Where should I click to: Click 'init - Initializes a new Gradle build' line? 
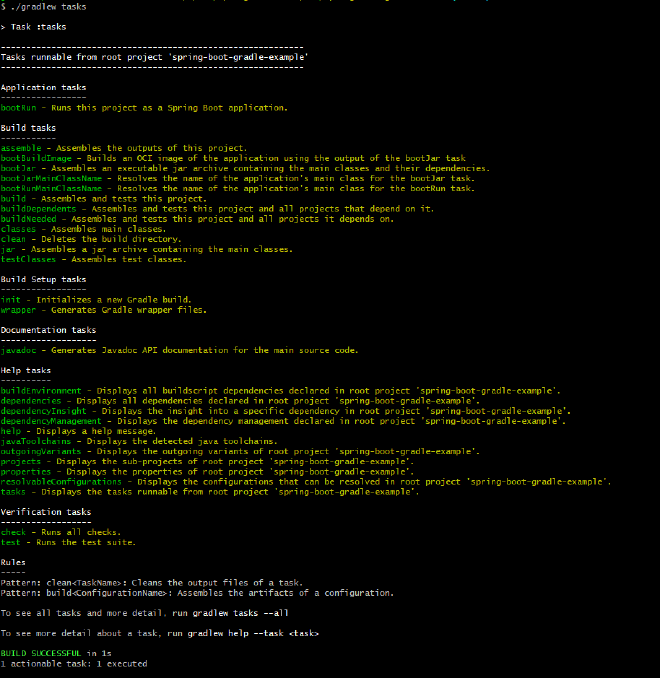click(x=96, y=300)
